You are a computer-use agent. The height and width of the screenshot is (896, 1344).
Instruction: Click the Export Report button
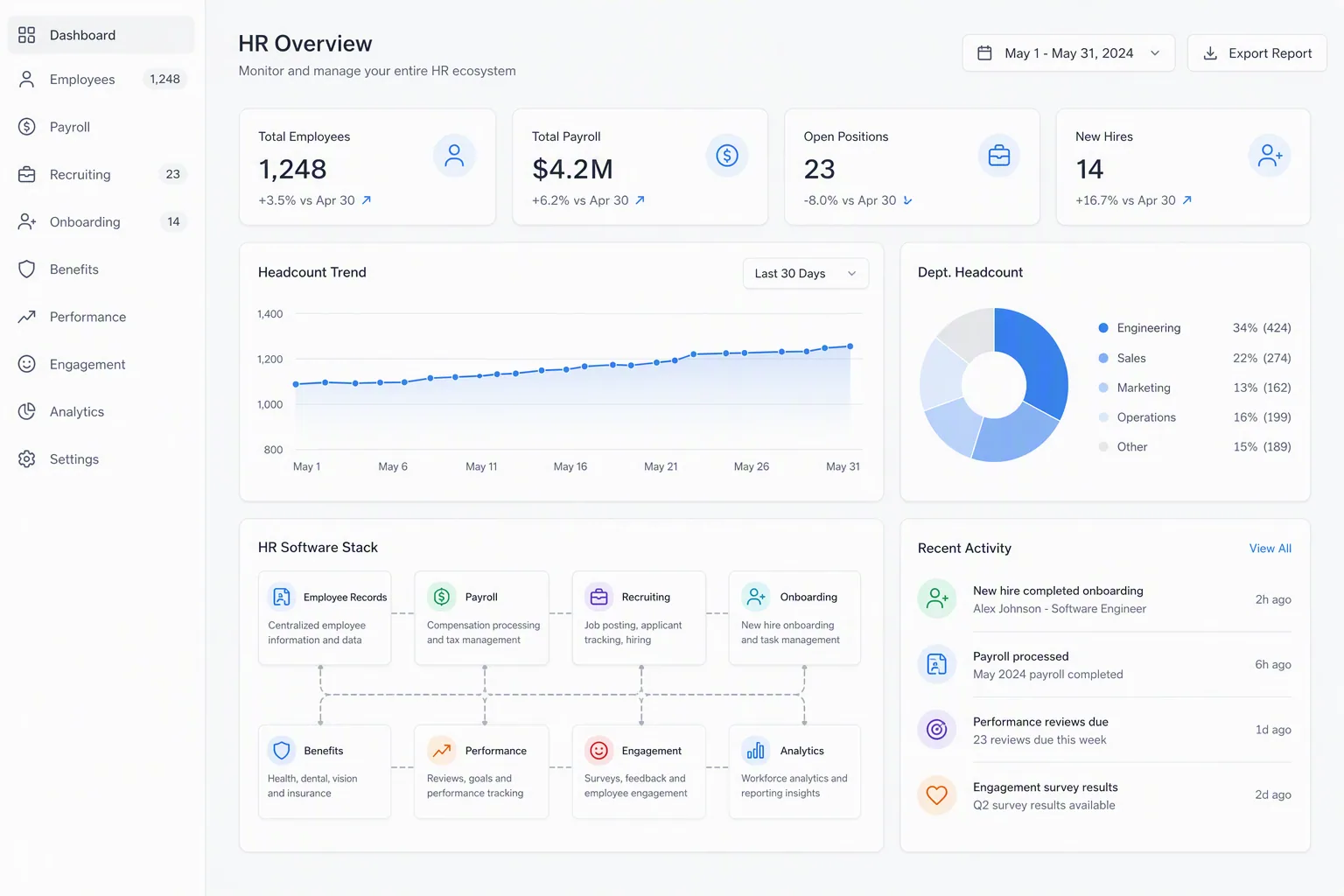pyautogui.click(x=1257, y=53)
